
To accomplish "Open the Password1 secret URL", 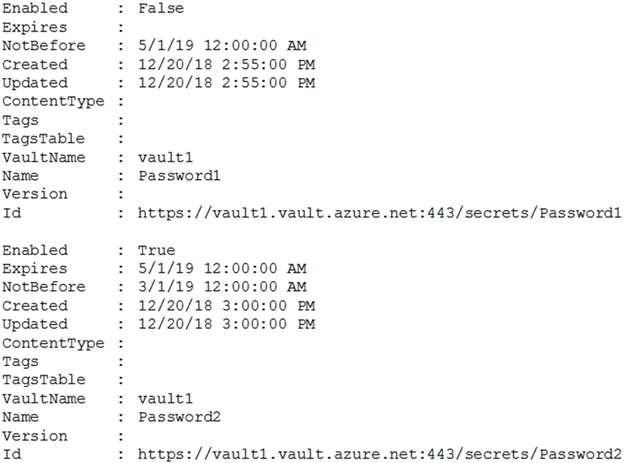I will pyautogui.click(x=380, y=213).
